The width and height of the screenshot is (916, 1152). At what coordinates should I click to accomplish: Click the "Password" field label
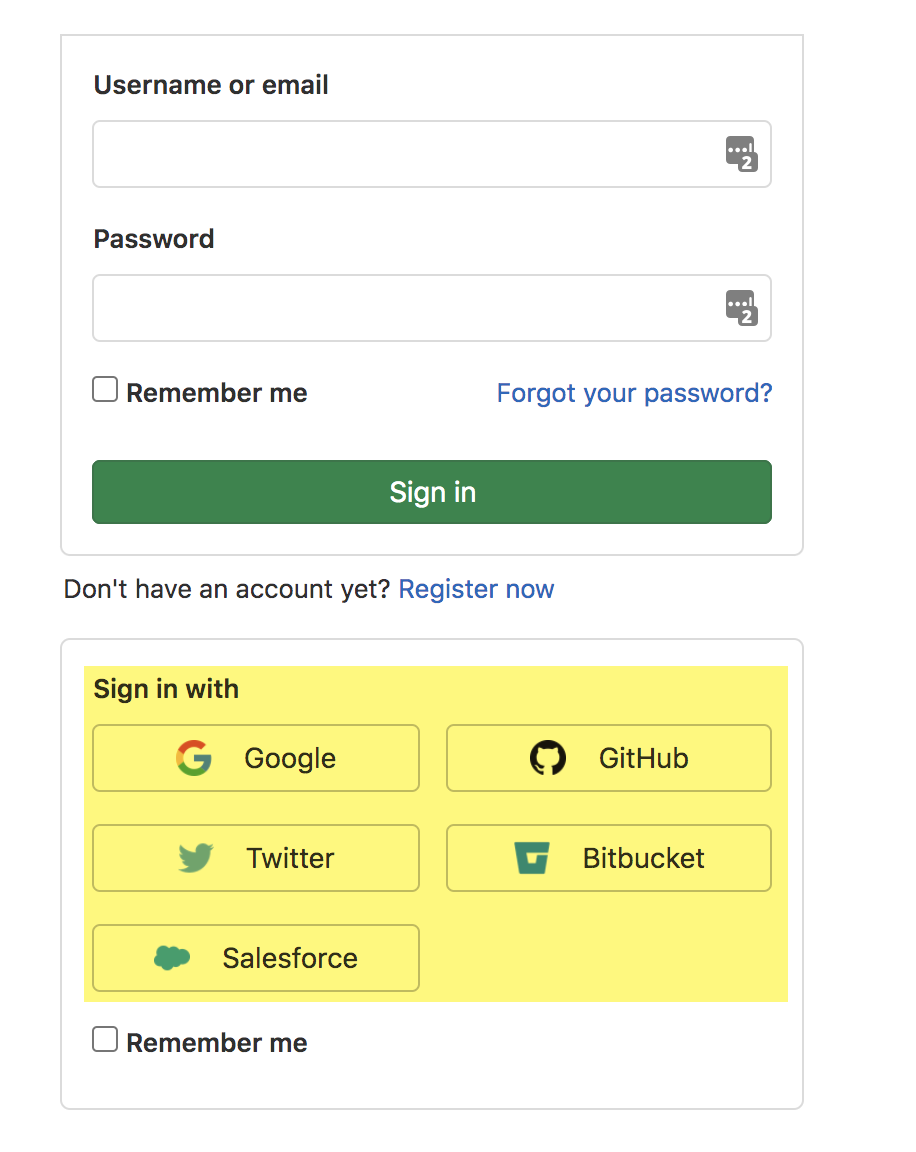tap(154, 239)
